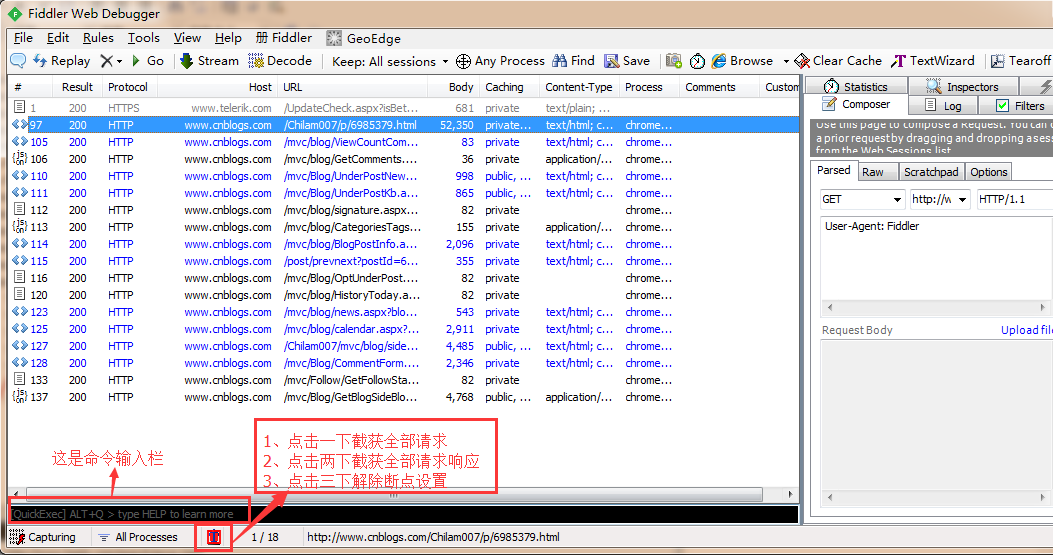Click the HTML icon of session 110
The image size is (1056, 555).
[x=20, y=176]
